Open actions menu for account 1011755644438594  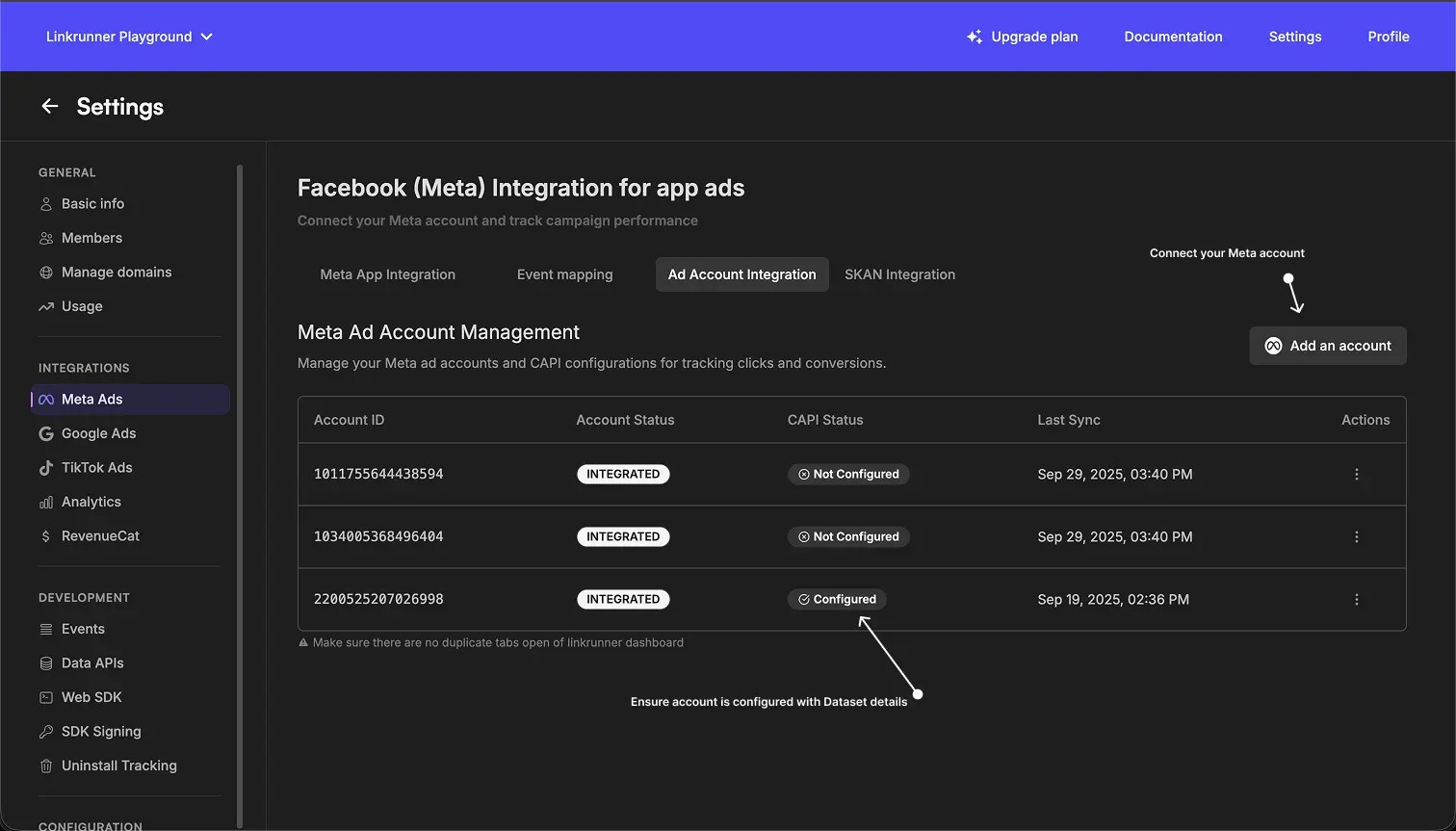pos(1356,474)
